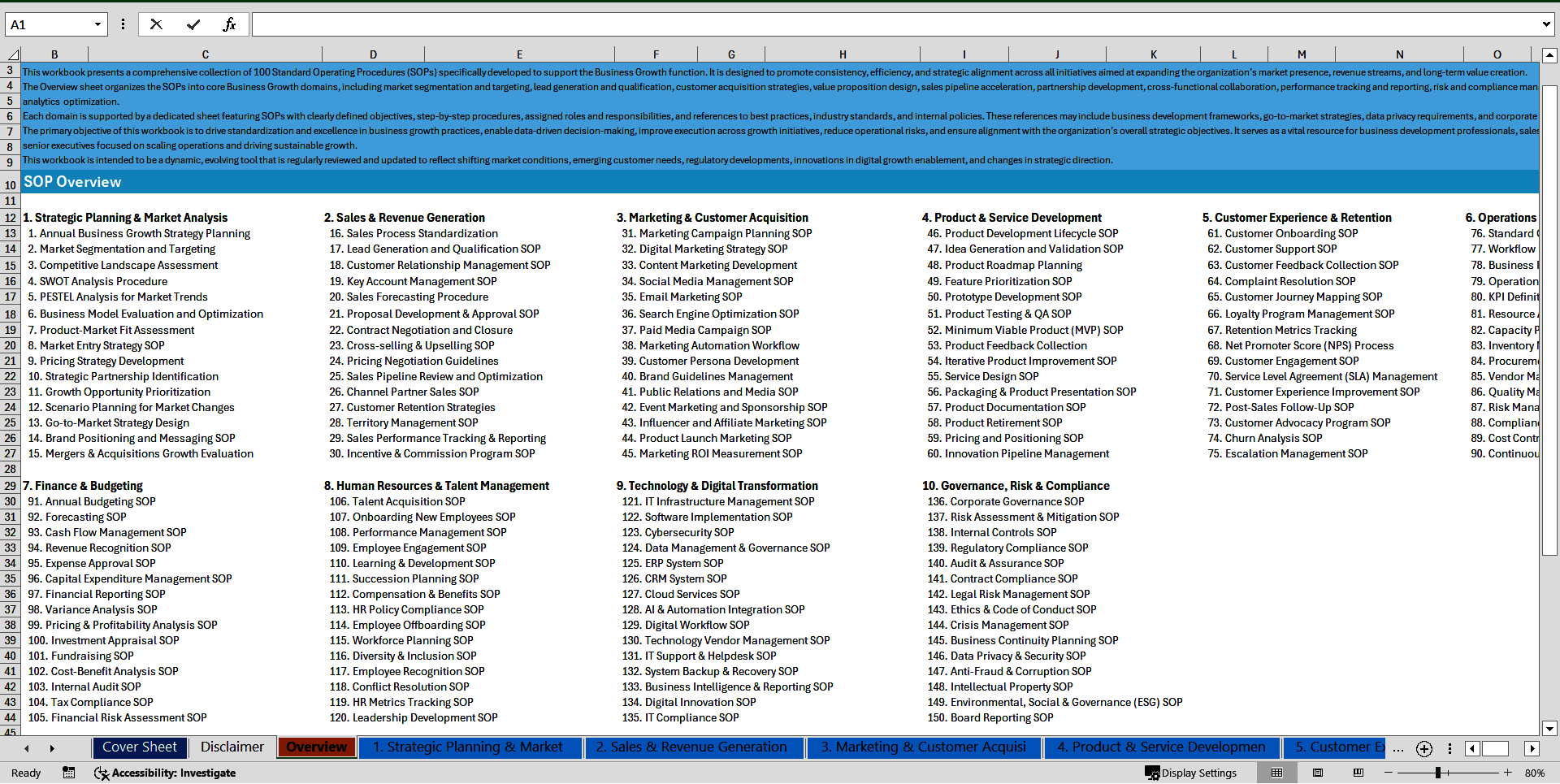Click the zoom slider handle
Screen dimensions: 1560x784
(1438, 773)
